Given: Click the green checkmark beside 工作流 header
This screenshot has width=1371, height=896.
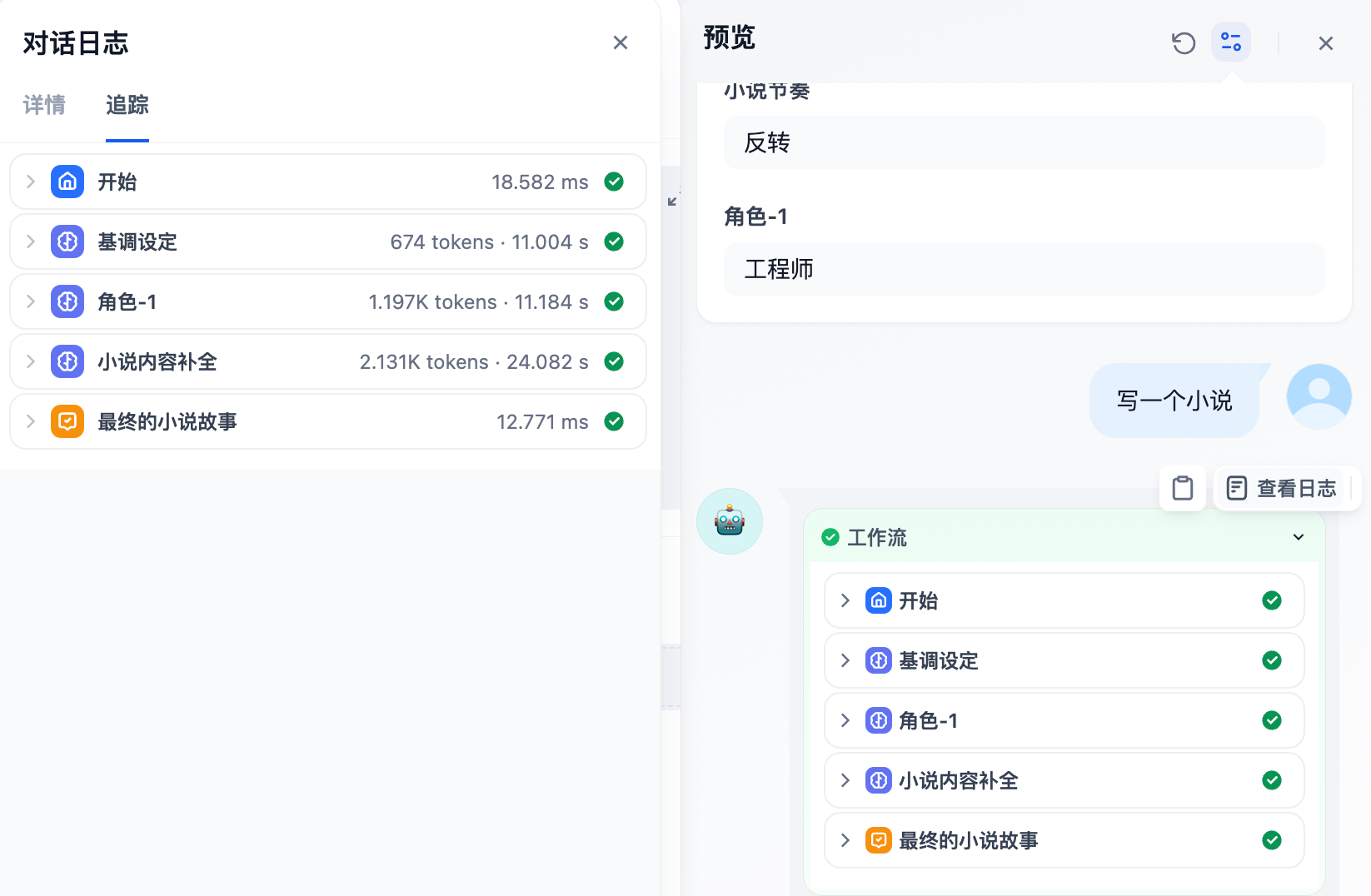Looking at the screenshot, I should click(x=830, y=537).
